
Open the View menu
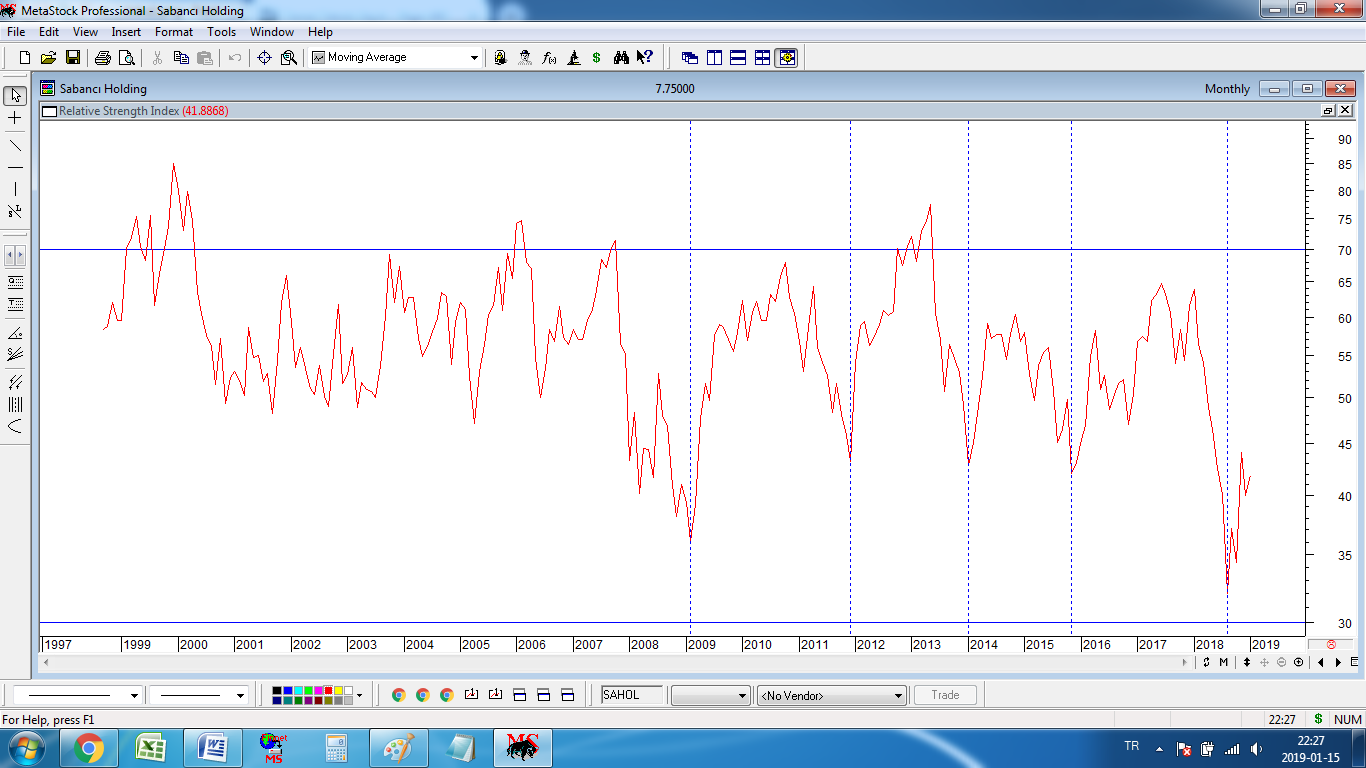[x=85, y=32]
